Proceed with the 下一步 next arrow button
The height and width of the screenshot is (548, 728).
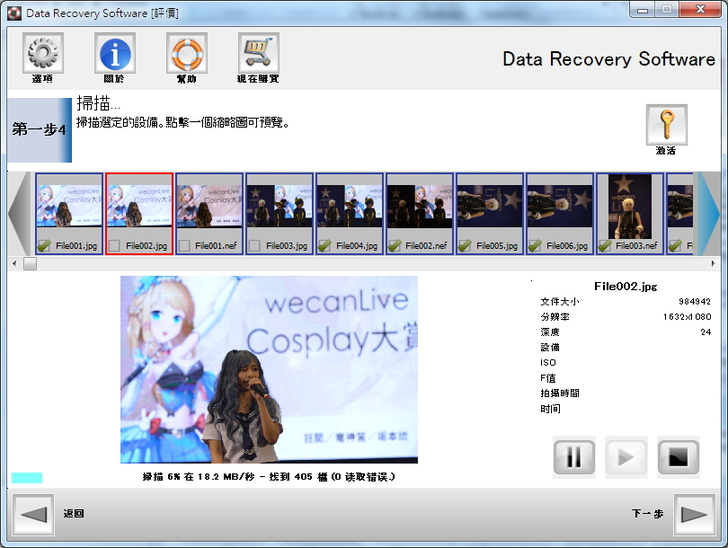694,515
